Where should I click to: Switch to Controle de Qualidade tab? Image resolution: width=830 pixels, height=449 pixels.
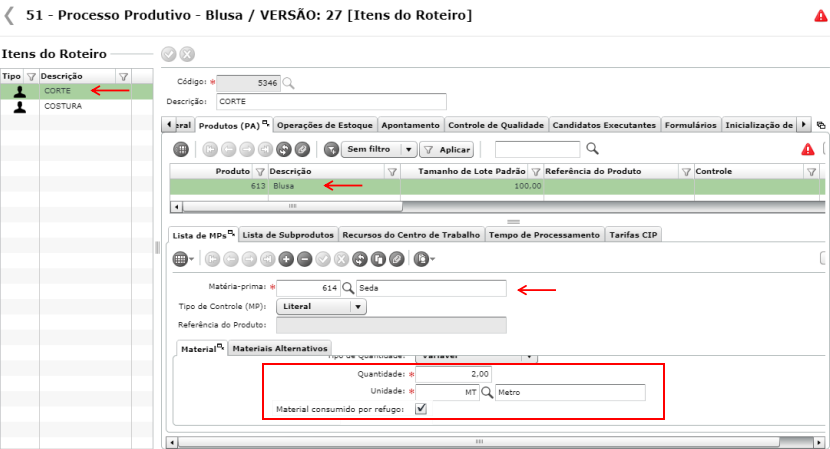coord(496,125)
